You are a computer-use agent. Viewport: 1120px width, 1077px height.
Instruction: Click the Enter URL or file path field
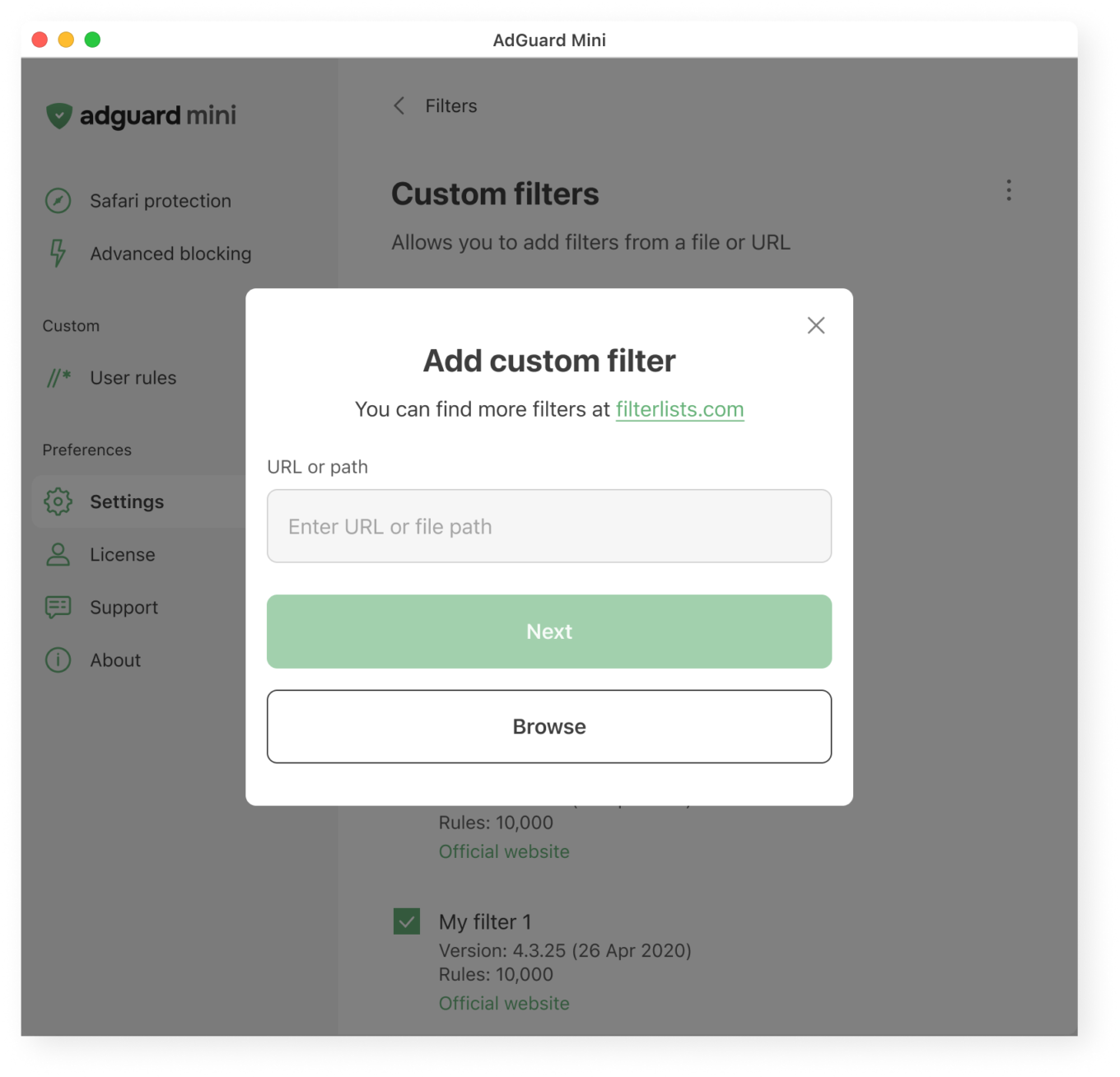(548, 526)
